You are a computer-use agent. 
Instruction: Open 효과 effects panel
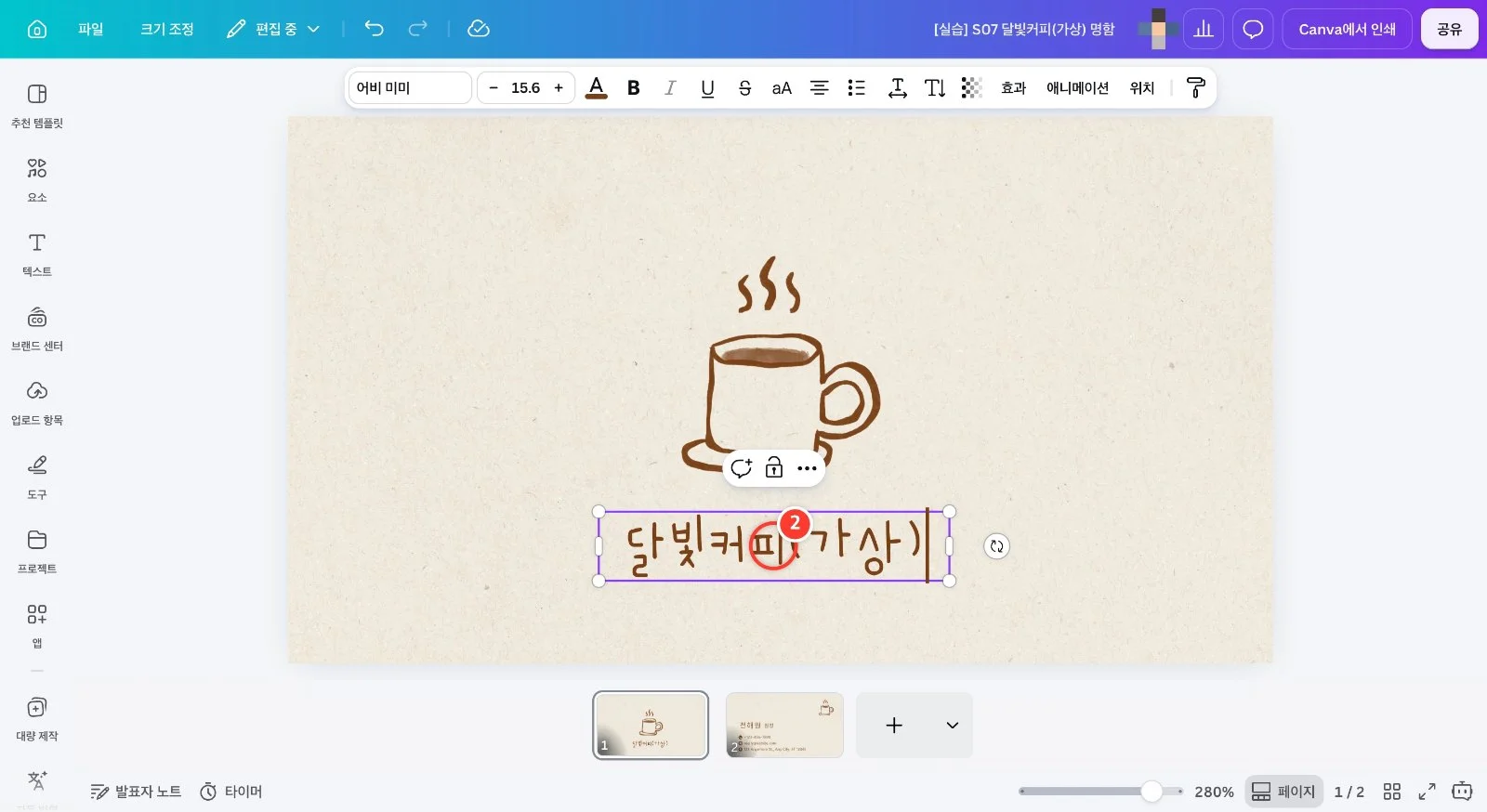pyautogui.click(x=1013, y=87)
